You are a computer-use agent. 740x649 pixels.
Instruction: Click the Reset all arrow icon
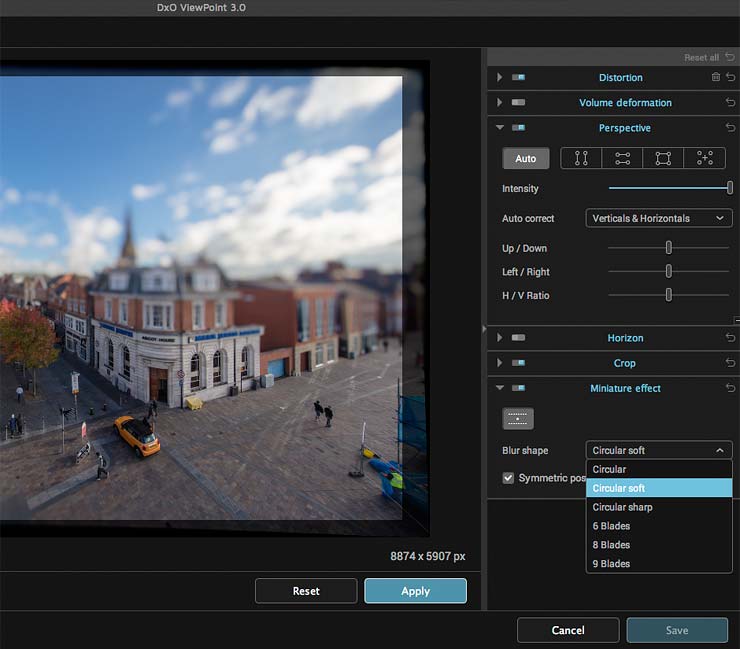point(730,57)
